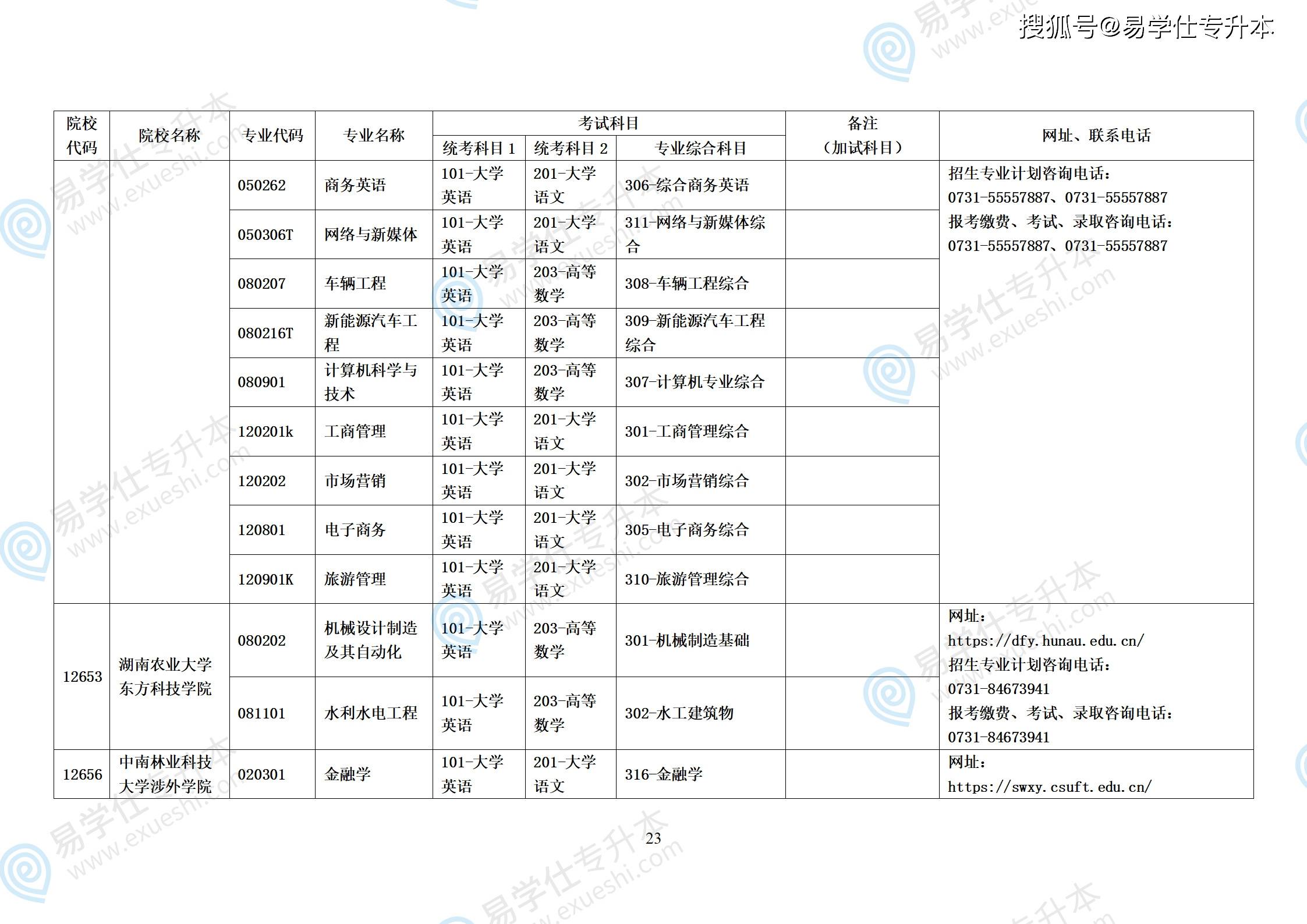The height and width of the screenshot is (924, 1307).
Task: Select the 专业综合科目 sub-header
Action: [701, 148]
